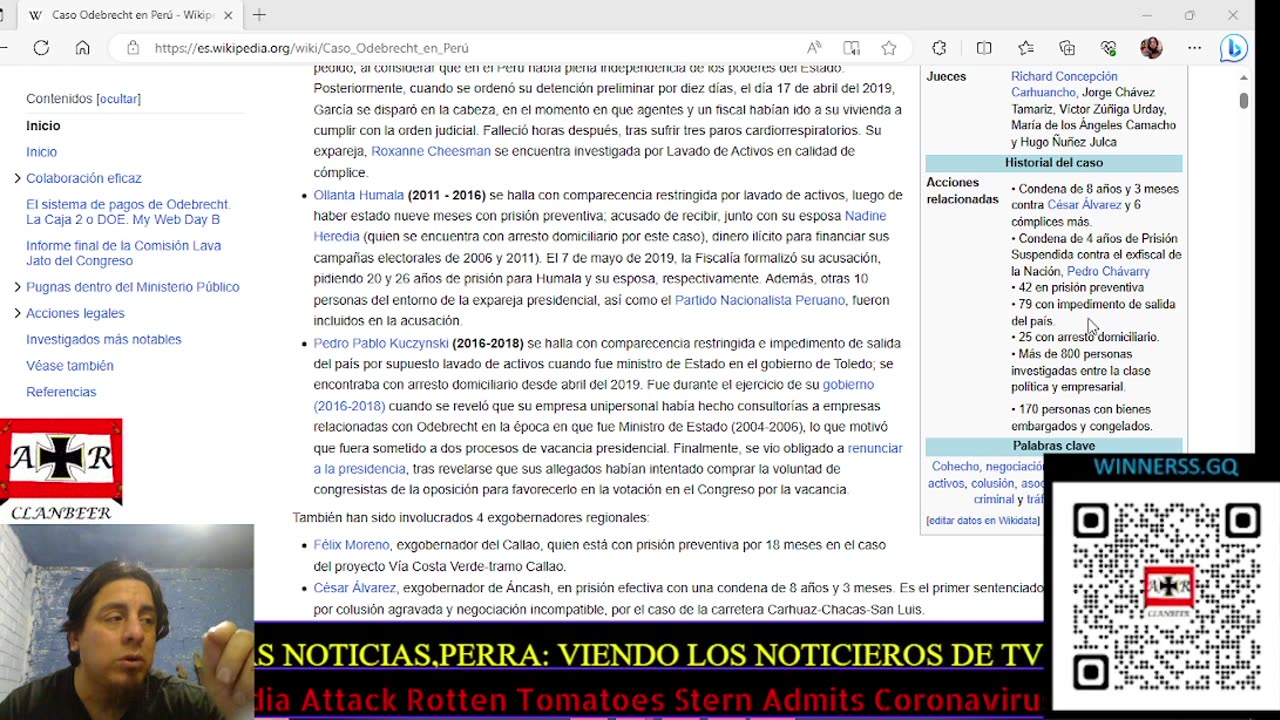Click editar datos en Wikidata
1280x720 pixels.
point(983,520)
